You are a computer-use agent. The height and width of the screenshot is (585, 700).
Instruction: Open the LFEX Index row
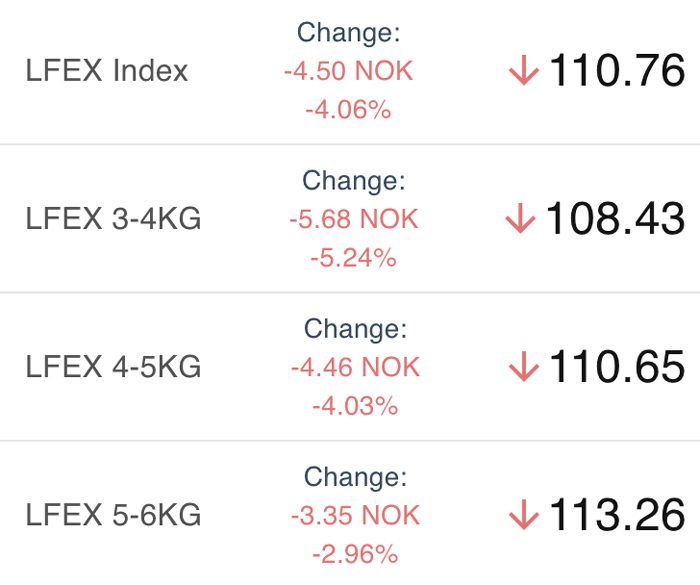[x=350, y=71]
